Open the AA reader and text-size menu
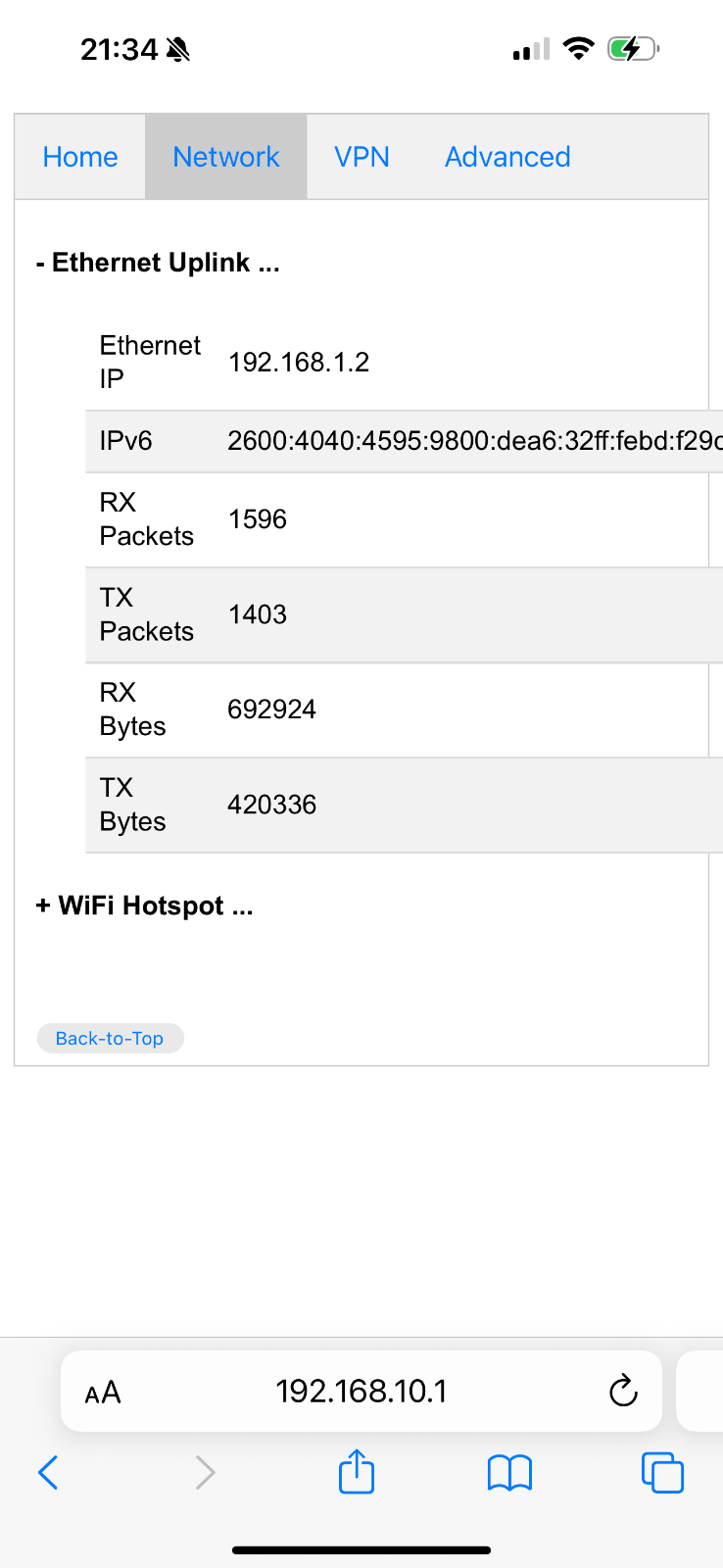The height and width of the screenshot is (1568, 723). click(103, 1393)
